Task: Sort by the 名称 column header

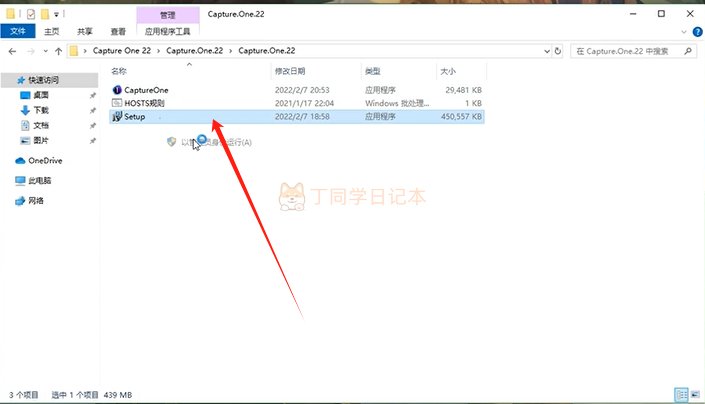Action: 119,71
